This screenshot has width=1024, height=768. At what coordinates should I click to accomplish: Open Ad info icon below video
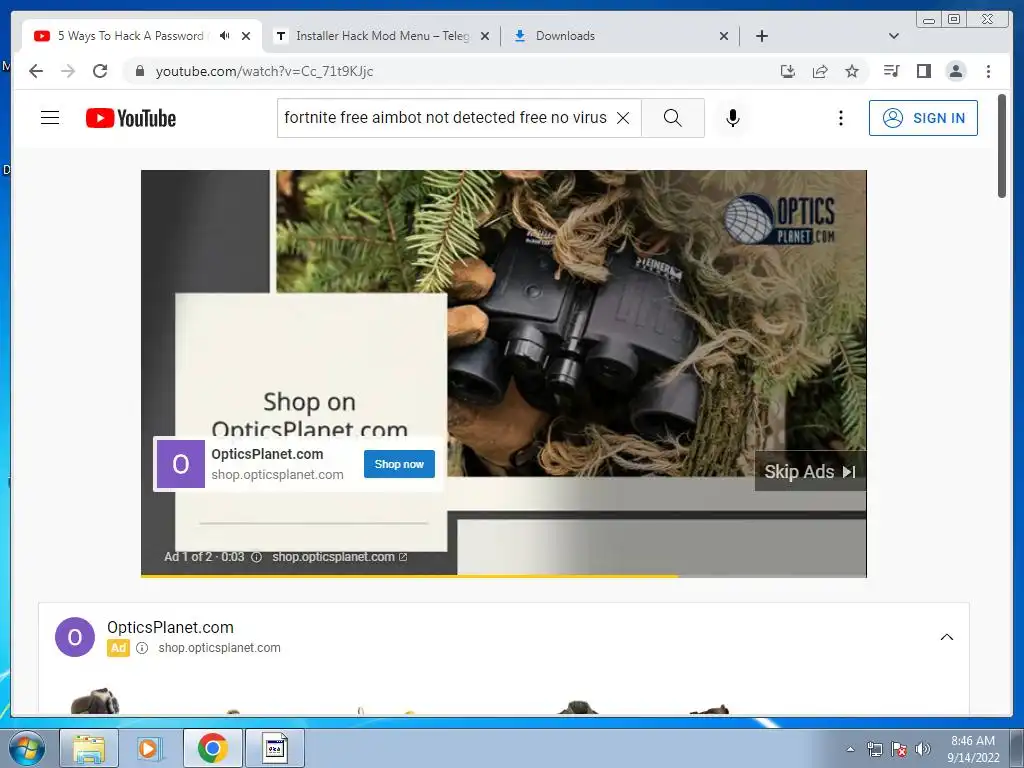(142, 648)
